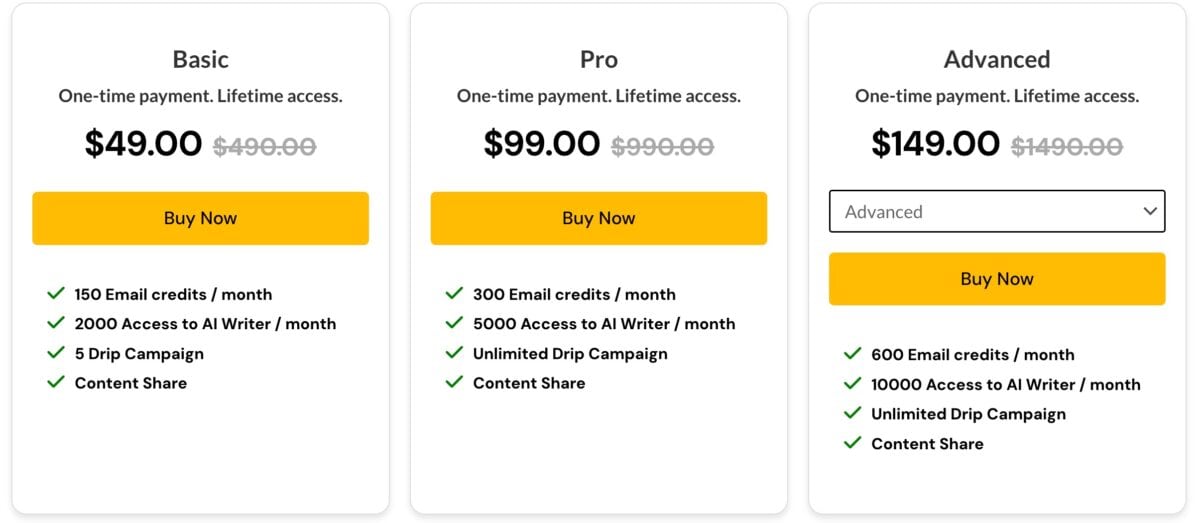Image resolution: width=1200 pixels, height=523 pixels.
Task: Click the checkmark beside 600 Email credits
Action: (x=852, y=354)
